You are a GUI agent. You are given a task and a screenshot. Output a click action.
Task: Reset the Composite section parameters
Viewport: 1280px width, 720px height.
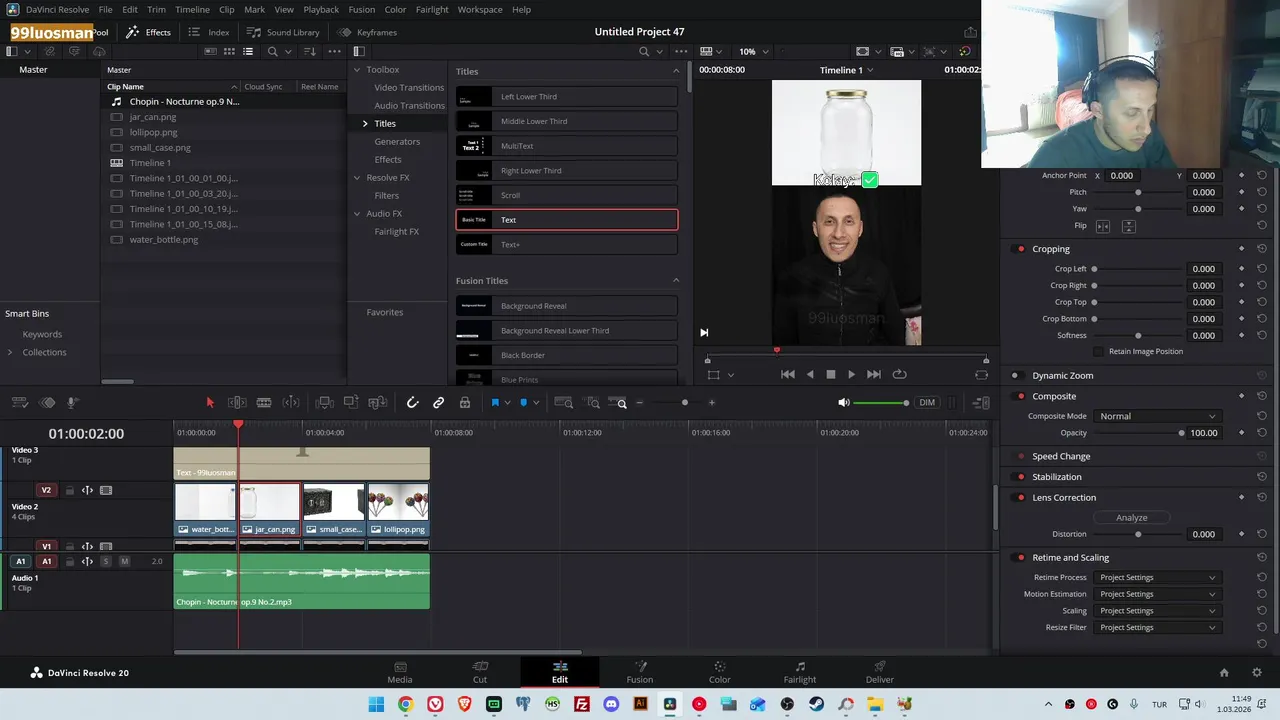tap(1262, 396)
